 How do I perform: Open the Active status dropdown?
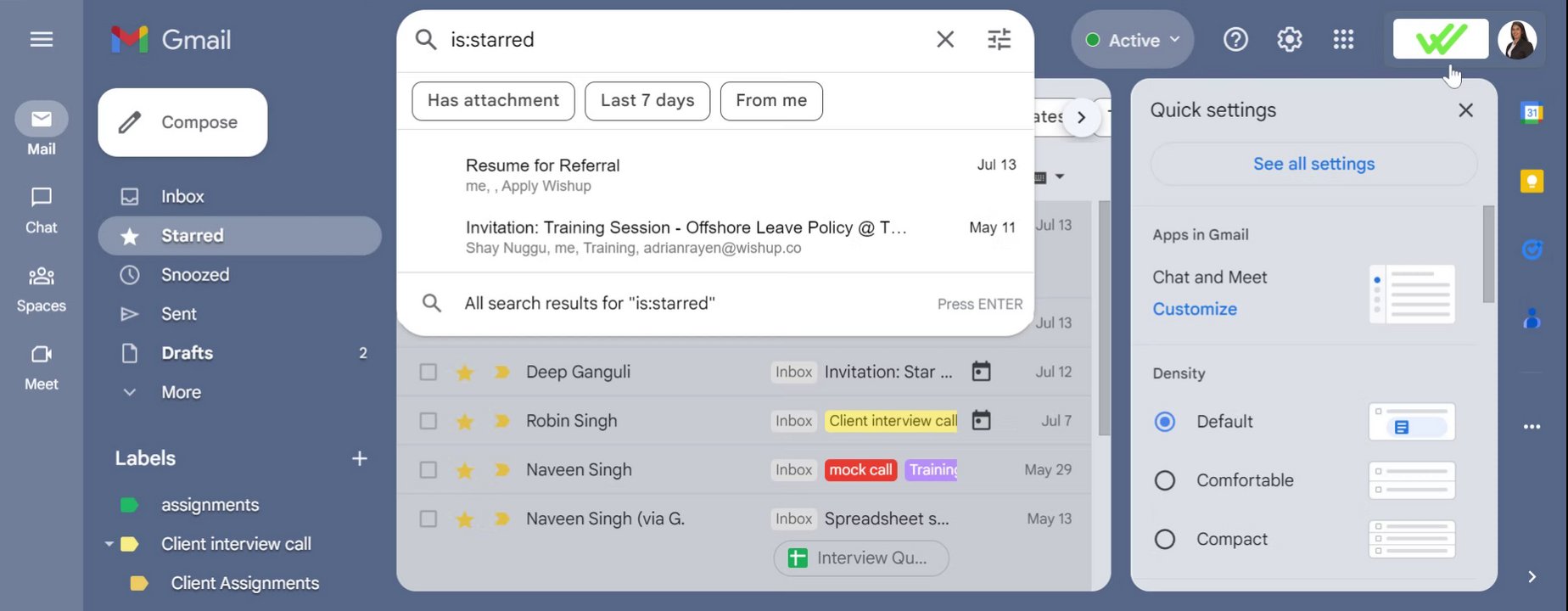(x=1133, y=40)
